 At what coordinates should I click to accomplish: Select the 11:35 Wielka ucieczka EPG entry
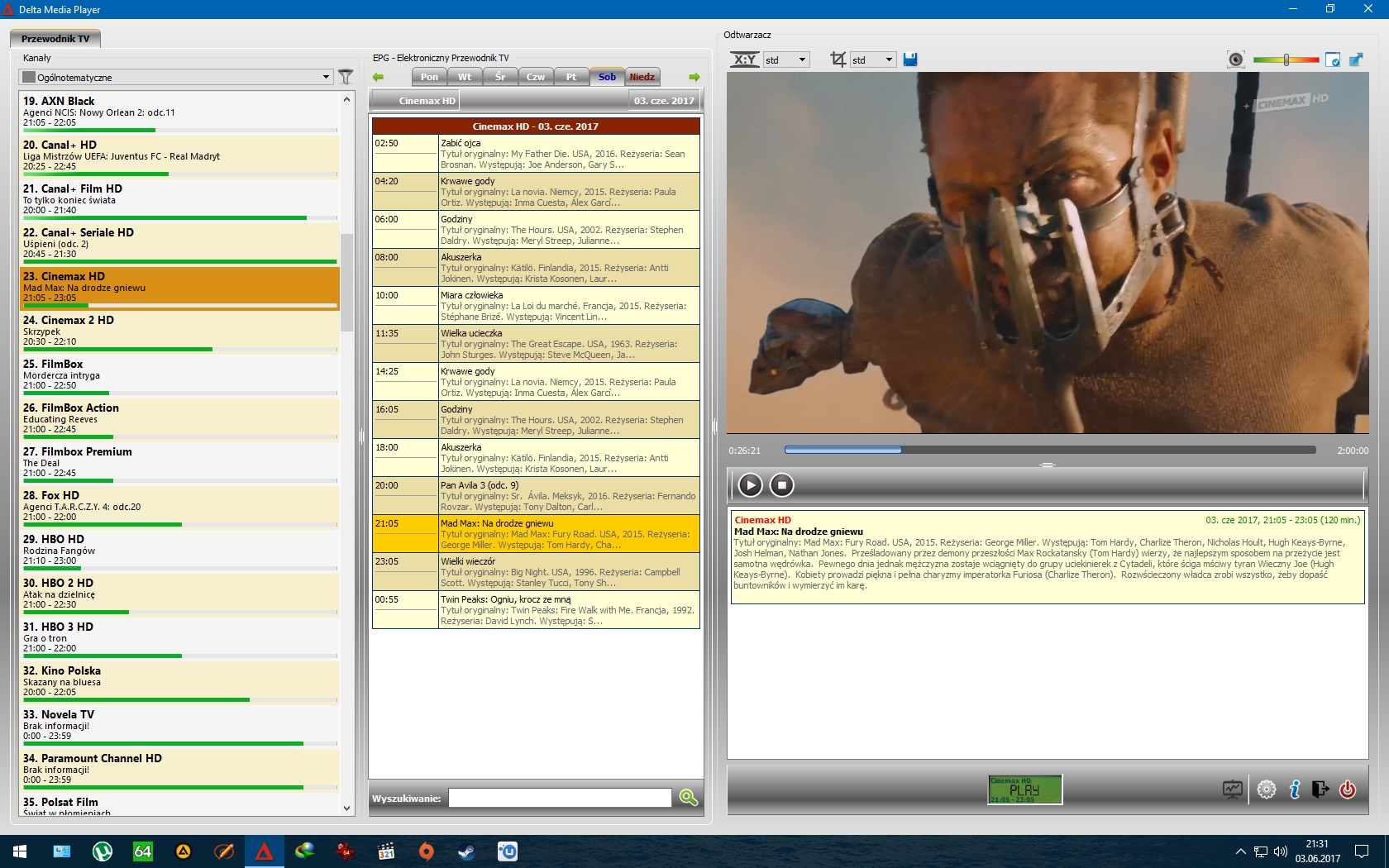click(536, 343)
